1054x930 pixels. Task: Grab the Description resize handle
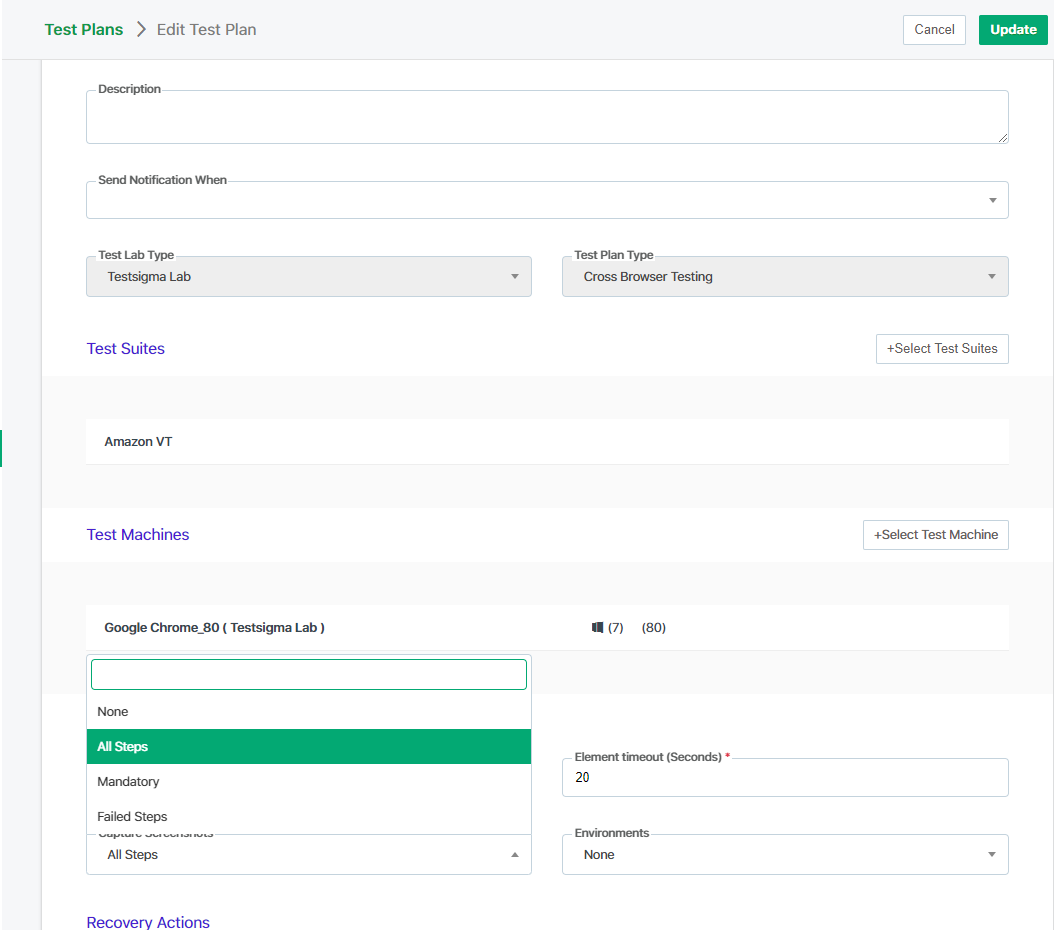[x=1002, y=138]
